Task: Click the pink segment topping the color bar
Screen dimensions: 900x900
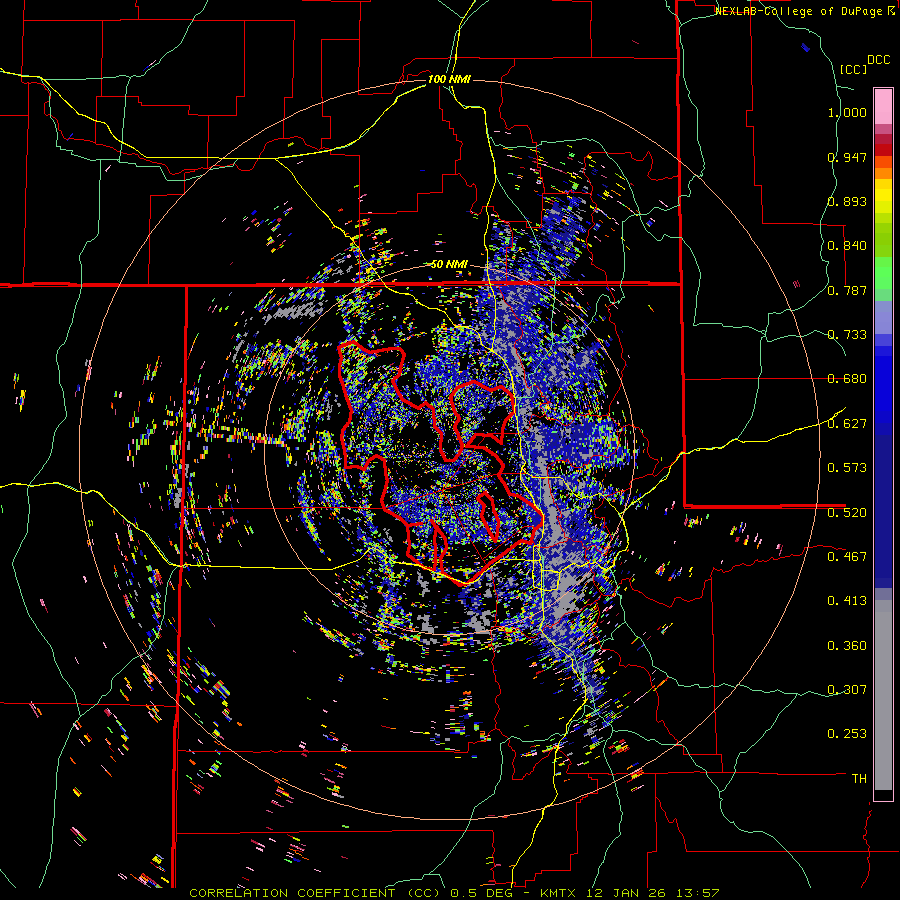Action: 883,106
